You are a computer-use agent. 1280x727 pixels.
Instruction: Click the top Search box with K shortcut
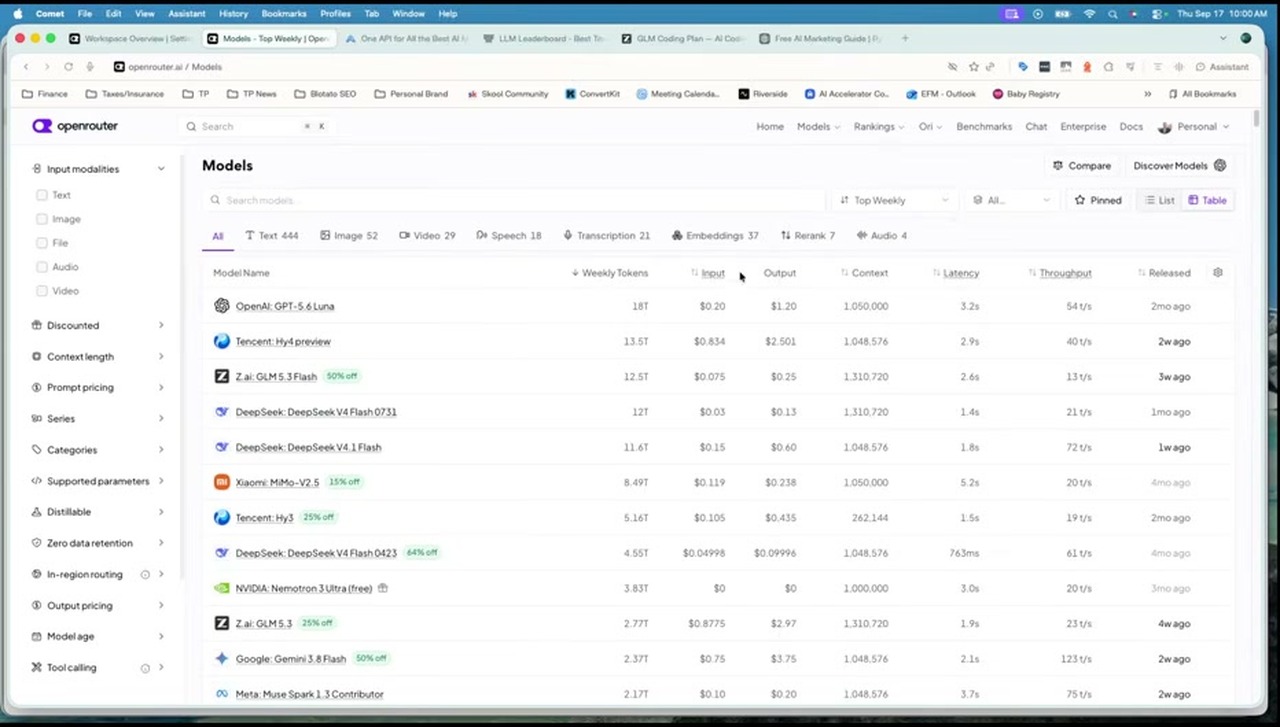256,127
